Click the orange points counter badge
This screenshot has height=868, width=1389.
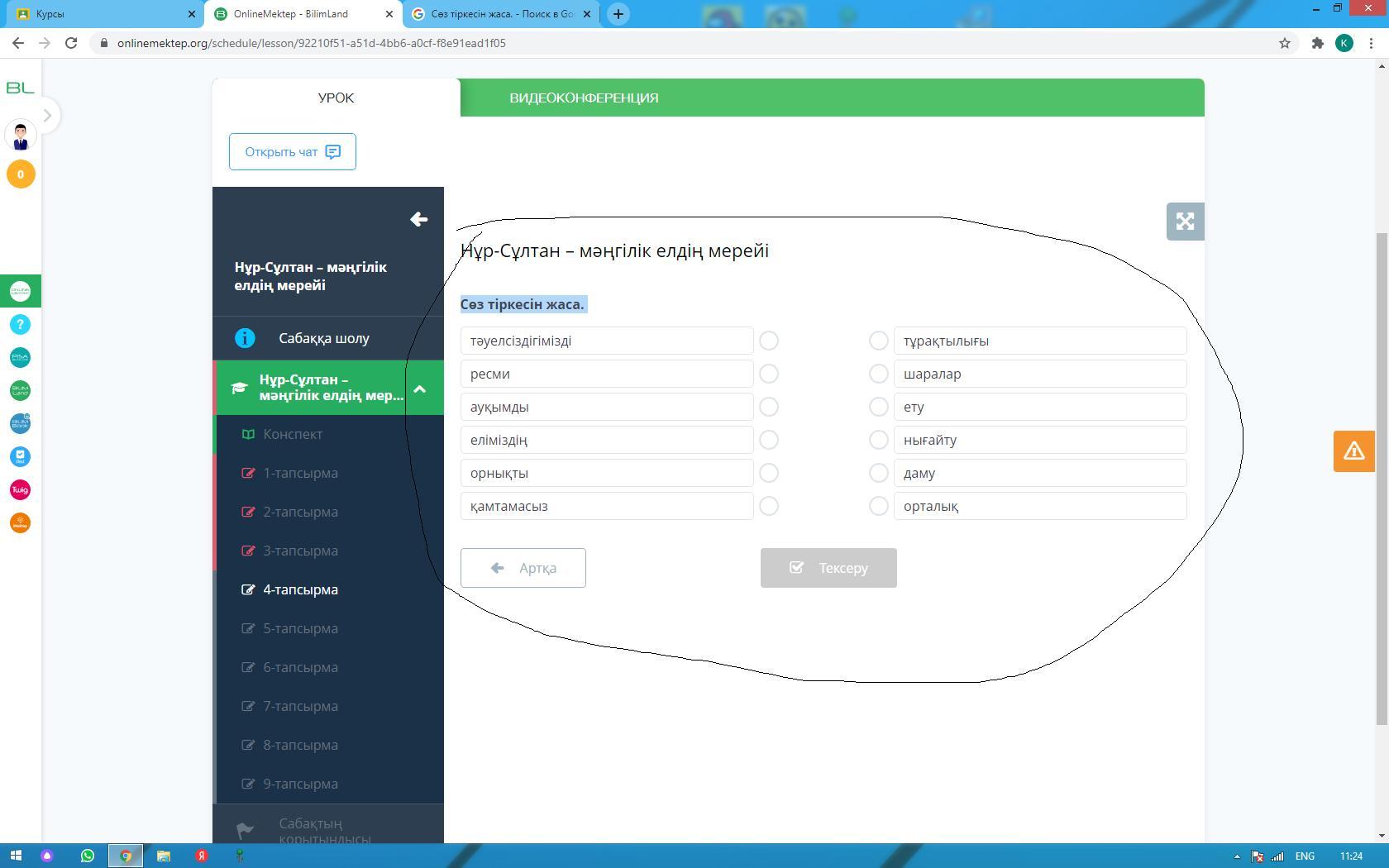coord(21,174)
